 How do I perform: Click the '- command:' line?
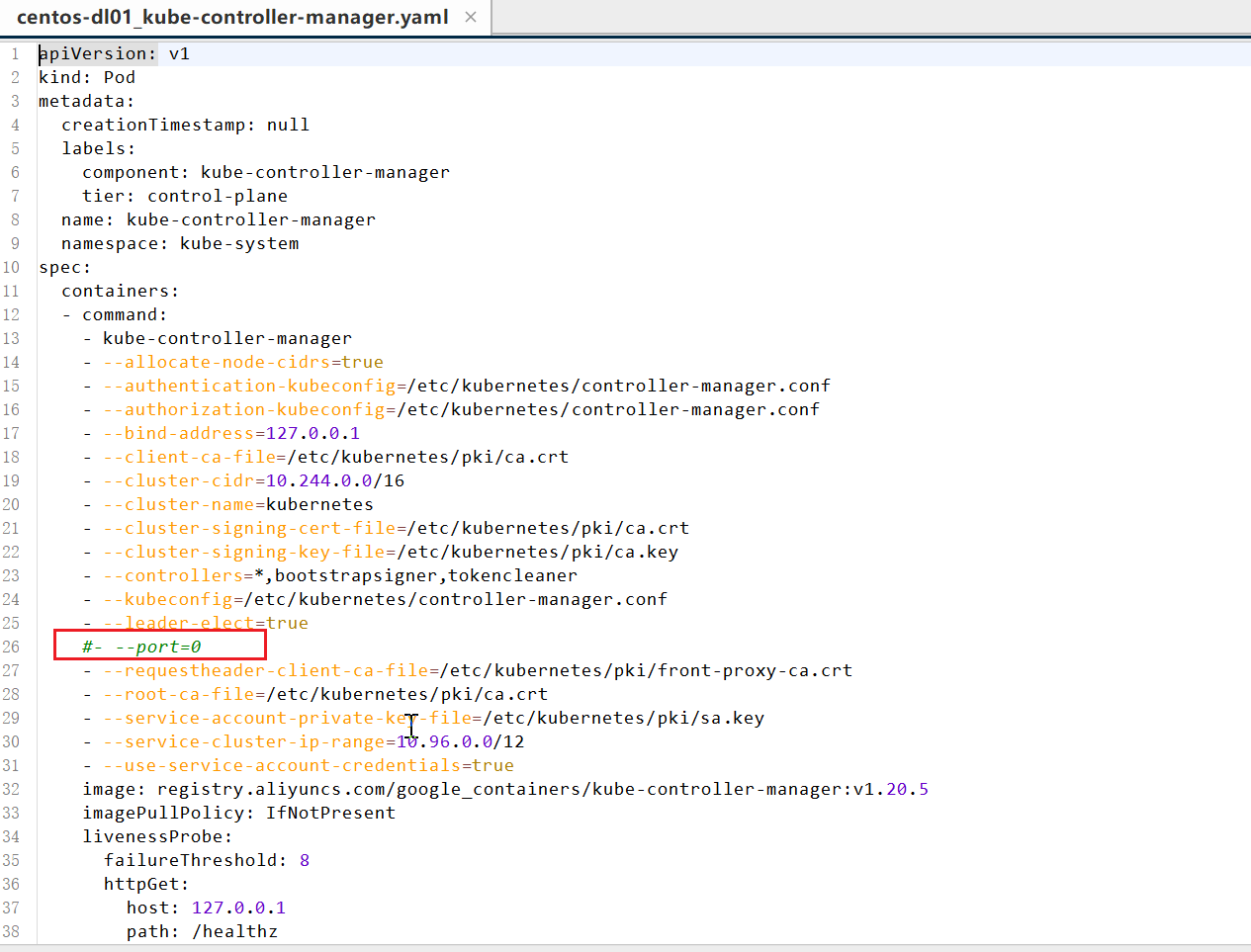click(x=115, y=314)
